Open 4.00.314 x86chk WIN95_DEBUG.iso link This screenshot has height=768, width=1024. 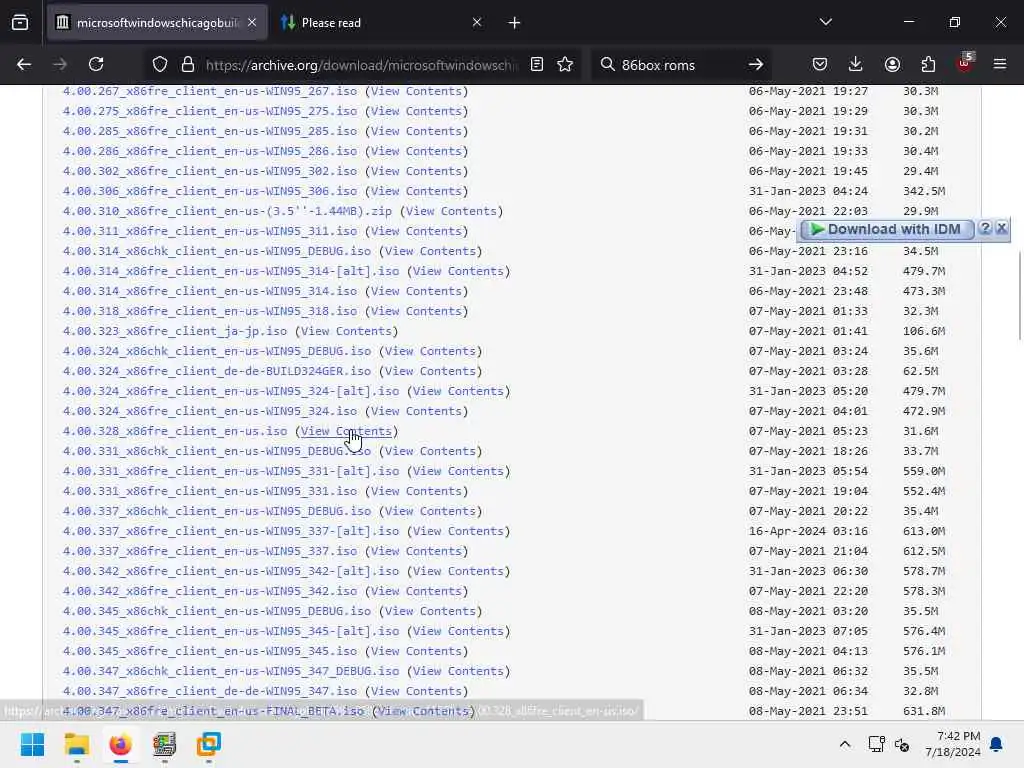pos(217,251)
